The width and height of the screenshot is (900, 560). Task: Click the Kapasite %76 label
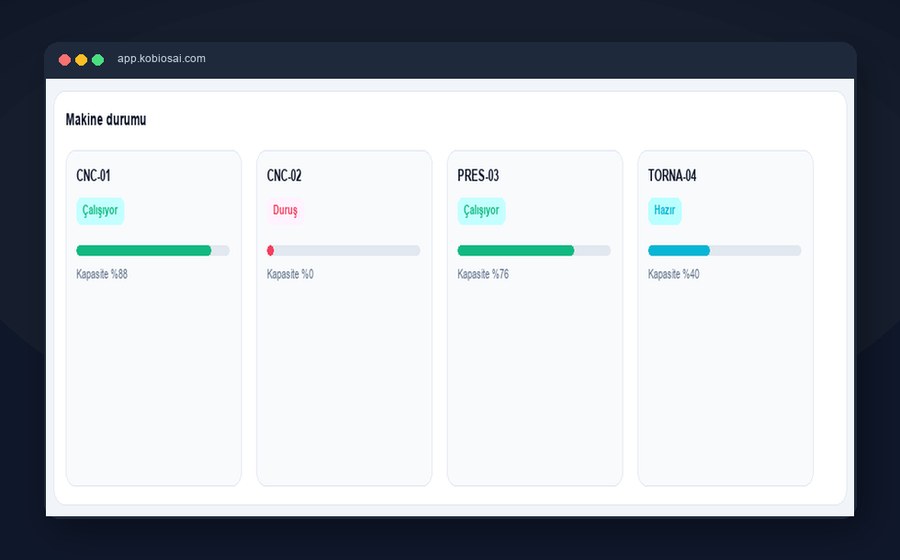[x=483, y=274]
